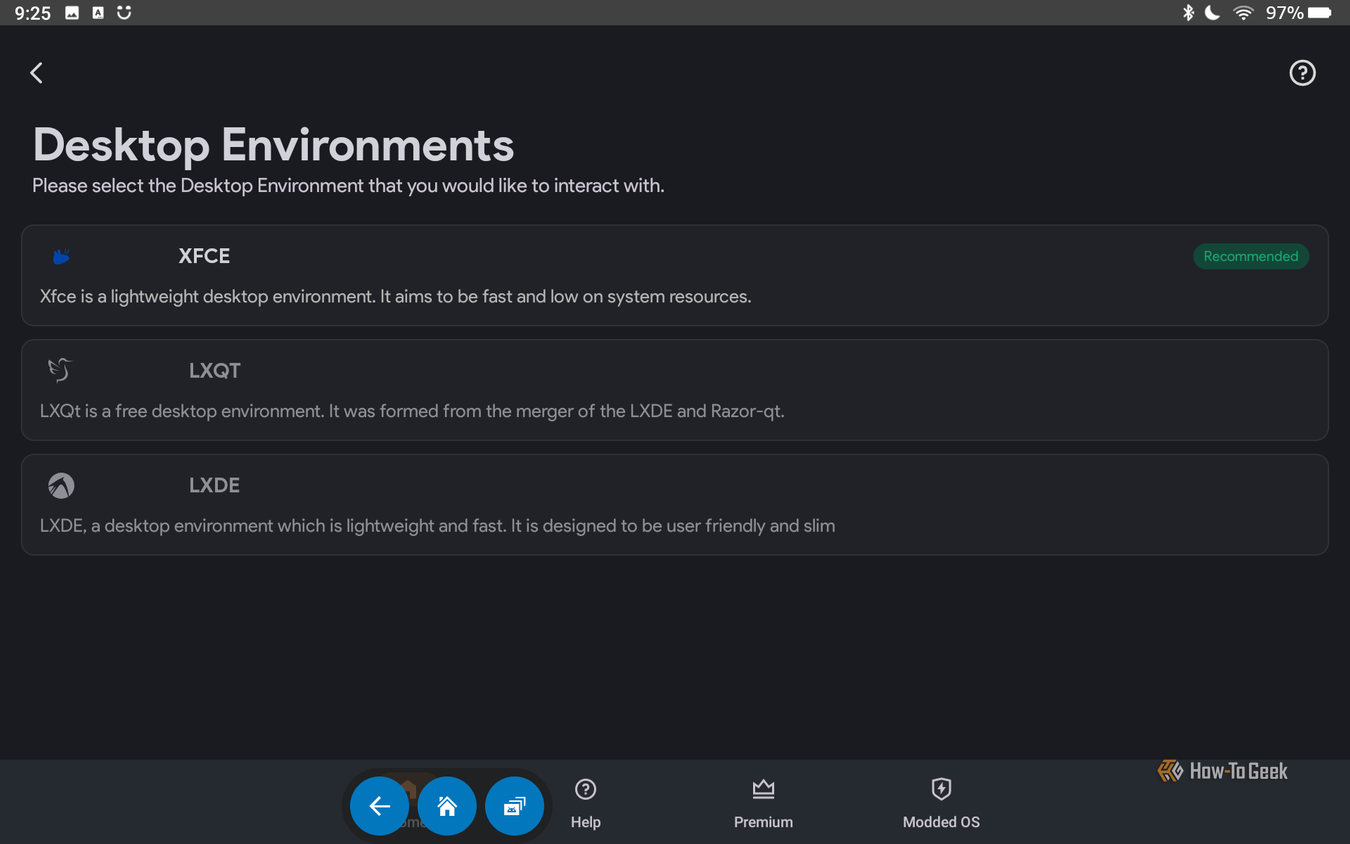This screenshot has width=1350, height=844.
Task: Tap the blue floating back arrow button
Action: (379, 805)
